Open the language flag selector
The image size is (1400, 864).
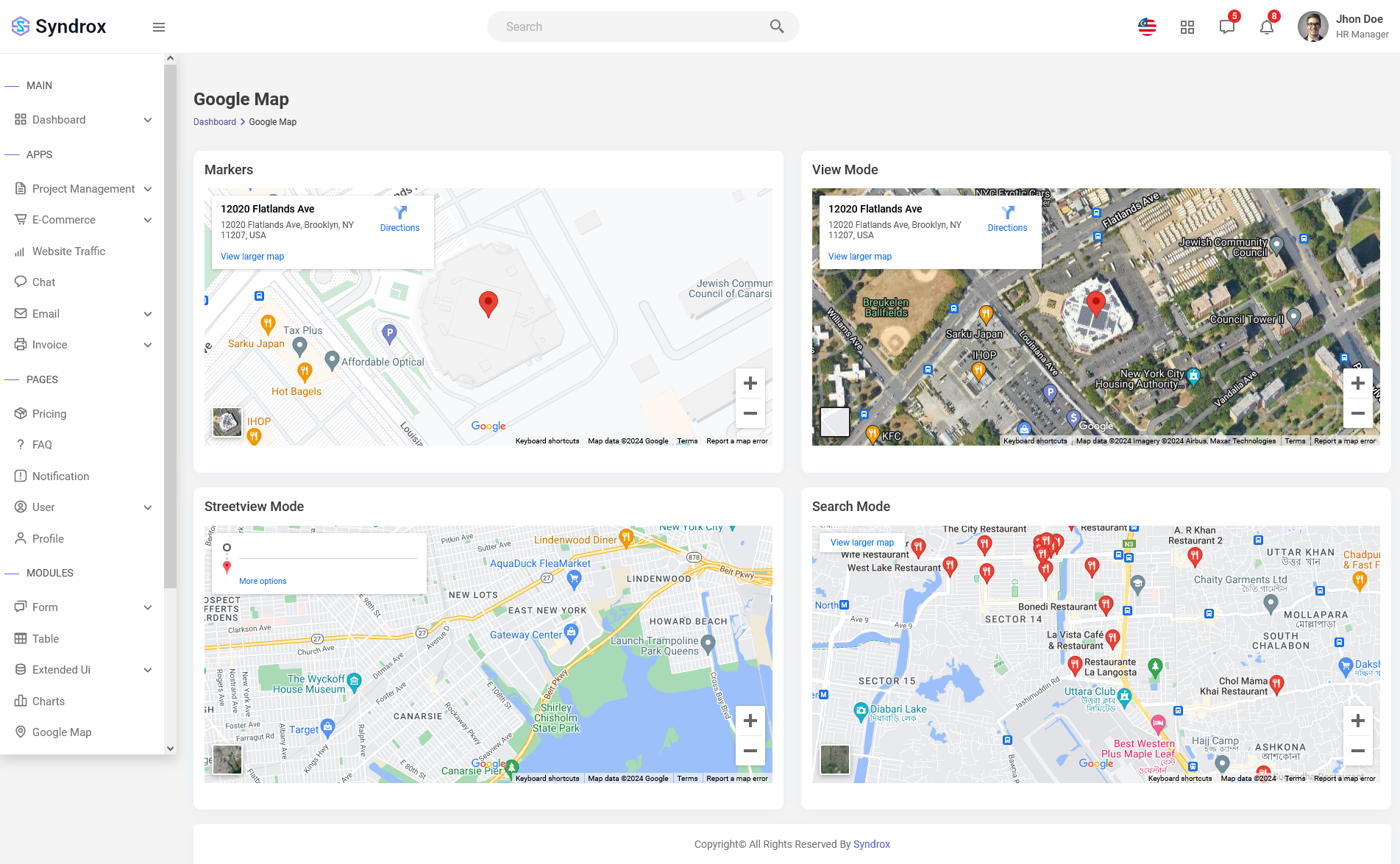click(1147, 27)
